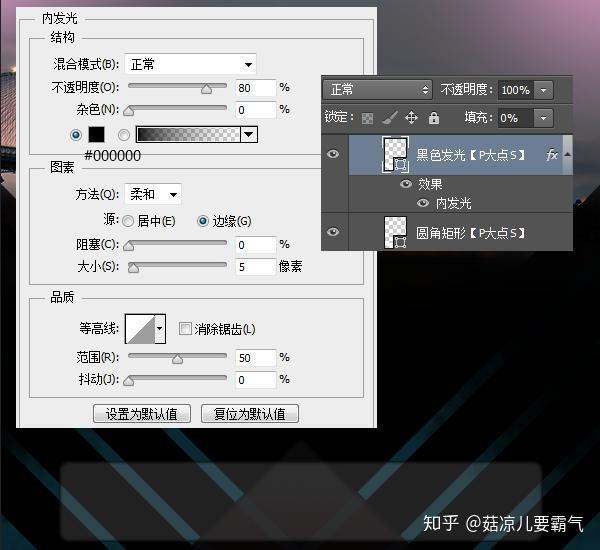Click 不透明度(O) slider handle
This screenshot has height=550, width=600.
point(207,89)
